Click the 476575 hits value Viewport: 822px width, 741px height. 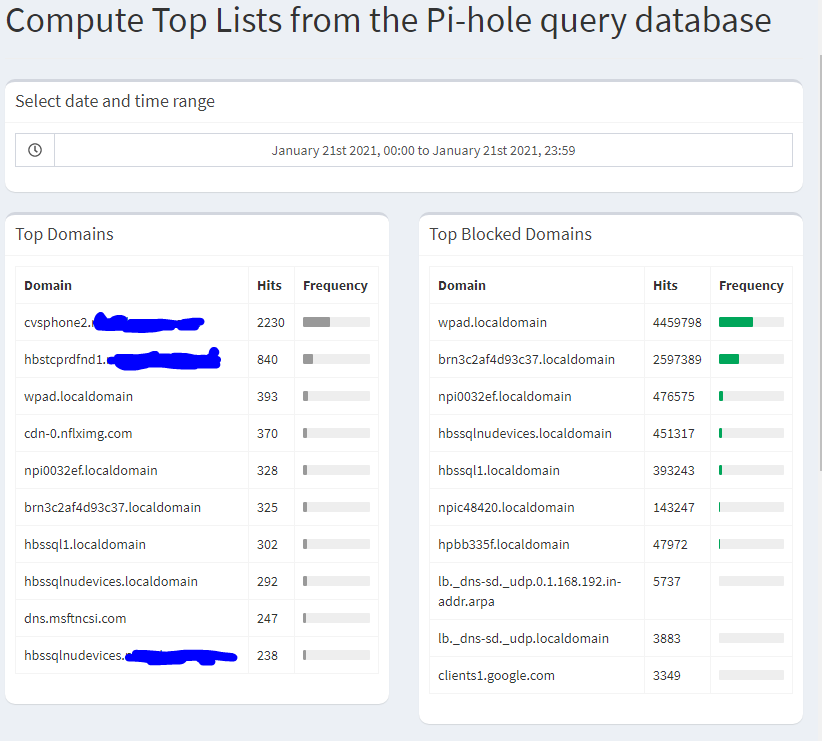tap(674, 396)
